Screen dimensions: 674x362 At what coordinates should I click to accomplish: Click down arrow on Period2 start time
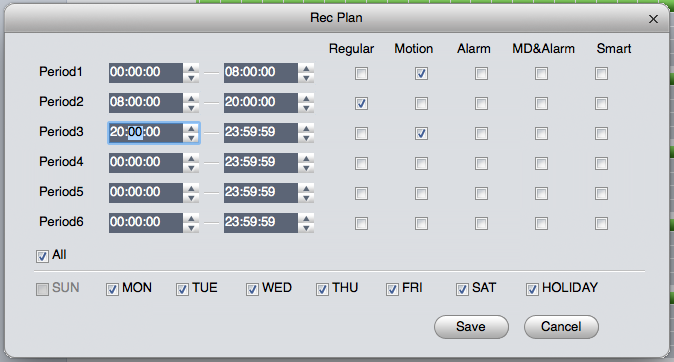pos(191,108)
